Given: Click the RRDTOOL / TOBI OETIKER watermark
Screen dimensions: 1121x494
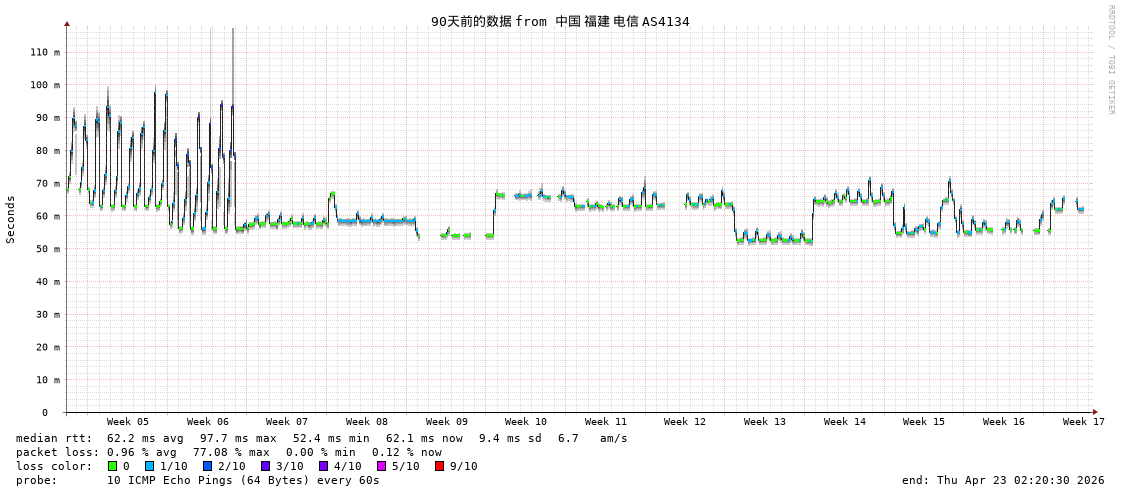Looking at the screenshot, I should point(1110,60).
